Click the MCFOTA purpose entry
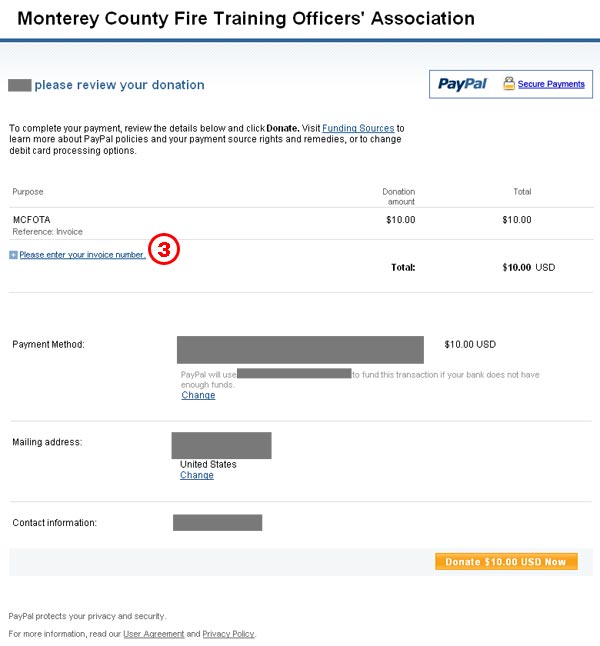600x646 pixels. (x=32, y=220)
